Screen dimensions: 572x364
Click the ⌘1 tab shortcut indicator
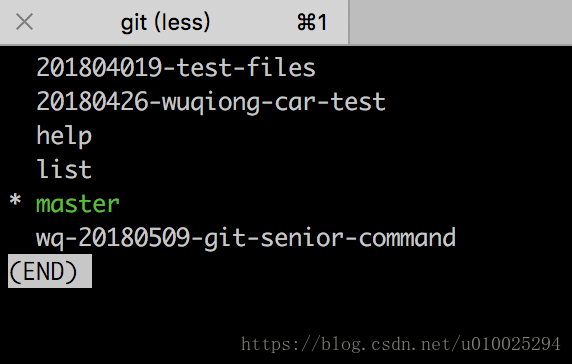(x=312, y=23)
